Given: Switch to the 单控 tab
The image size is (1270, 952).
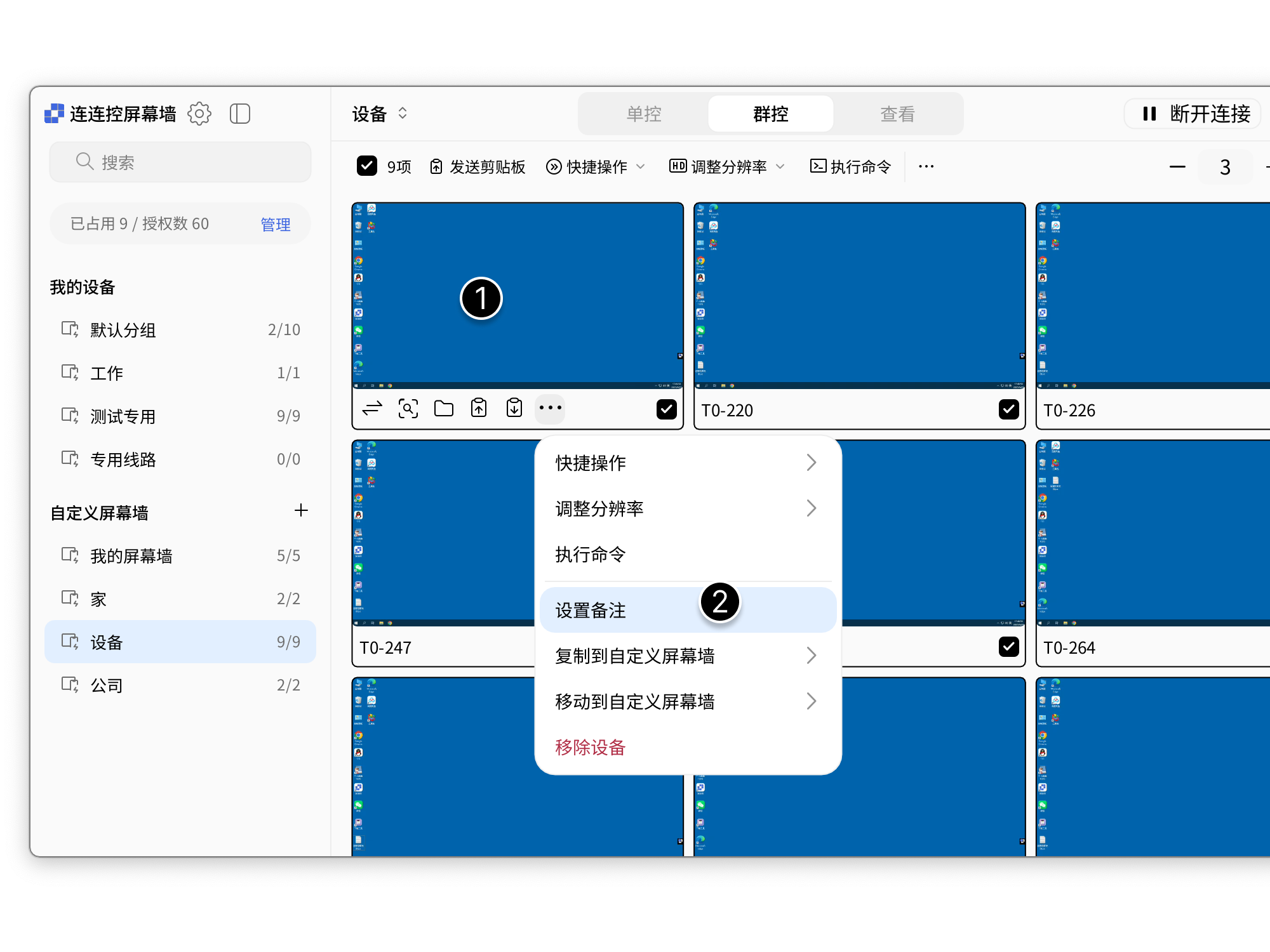Looking at the screenshot, I should point(643,114).
